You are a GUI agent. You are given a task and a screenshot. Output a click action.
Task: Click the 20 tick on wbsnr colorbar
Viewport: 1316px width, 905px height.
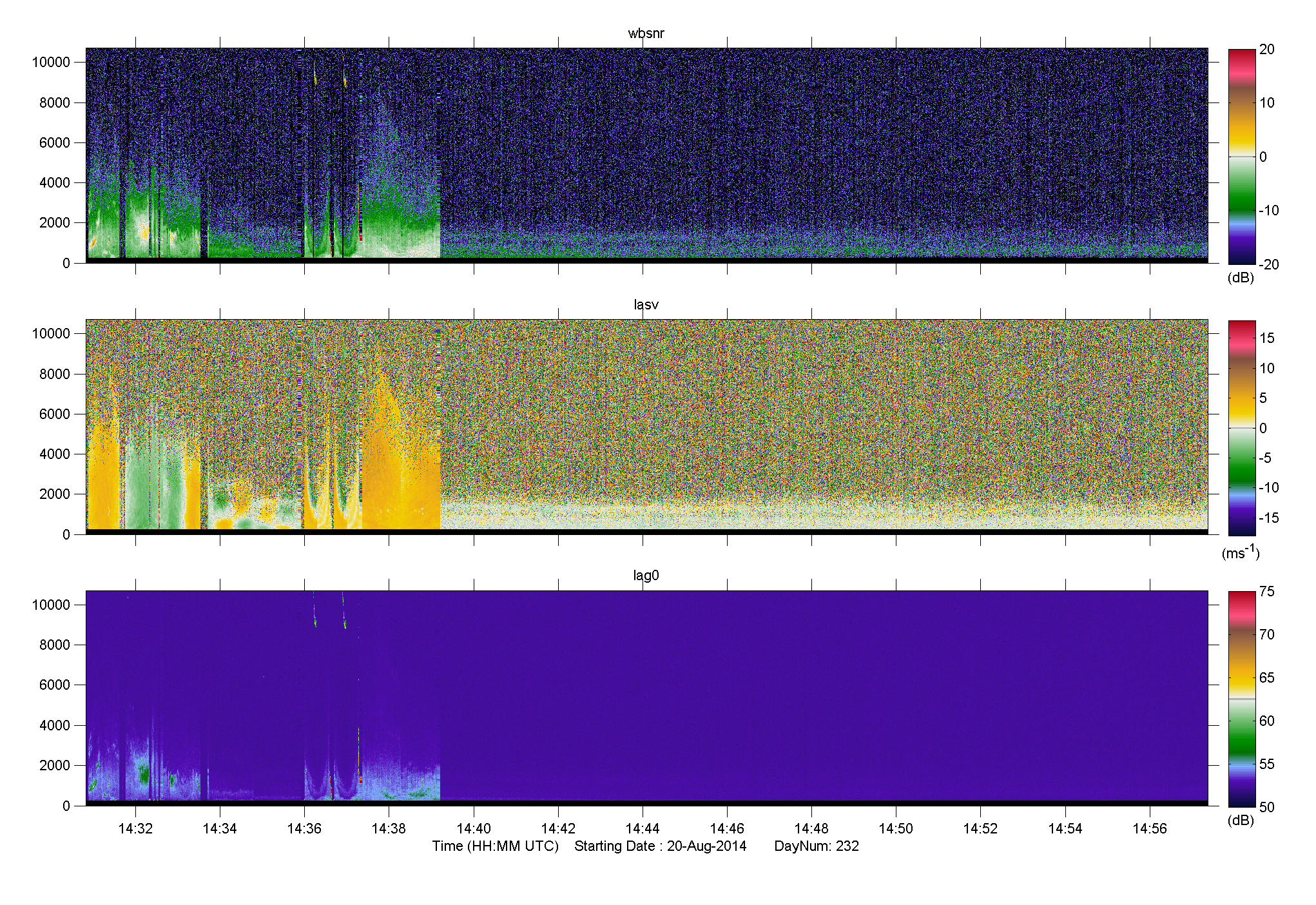1267,50
